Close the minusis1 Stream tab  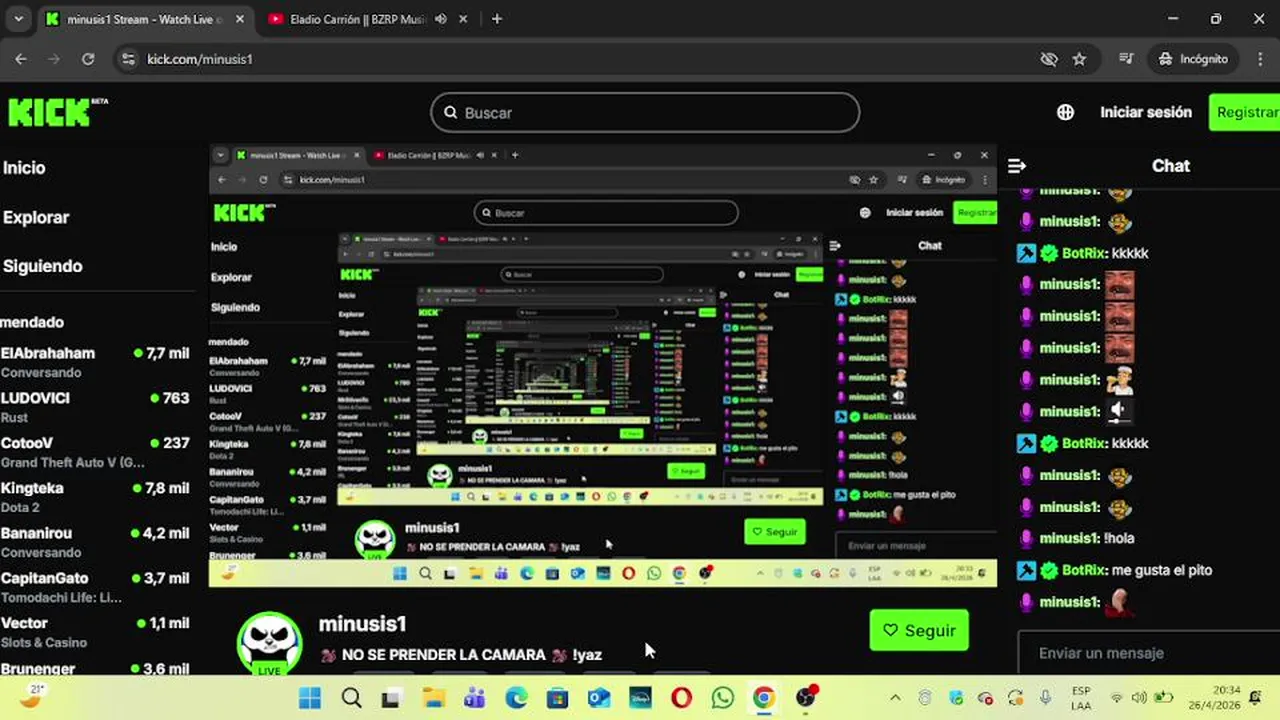(x=240, y=19)
